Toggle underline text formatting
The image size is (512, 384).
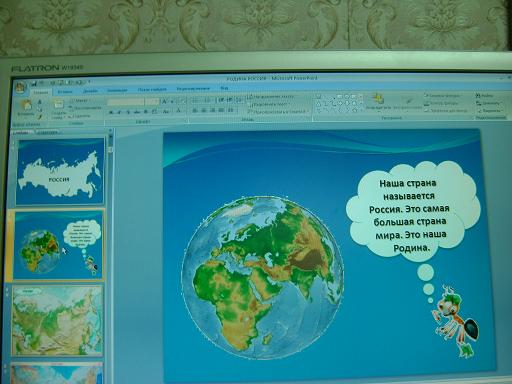[x=128, y=112]
